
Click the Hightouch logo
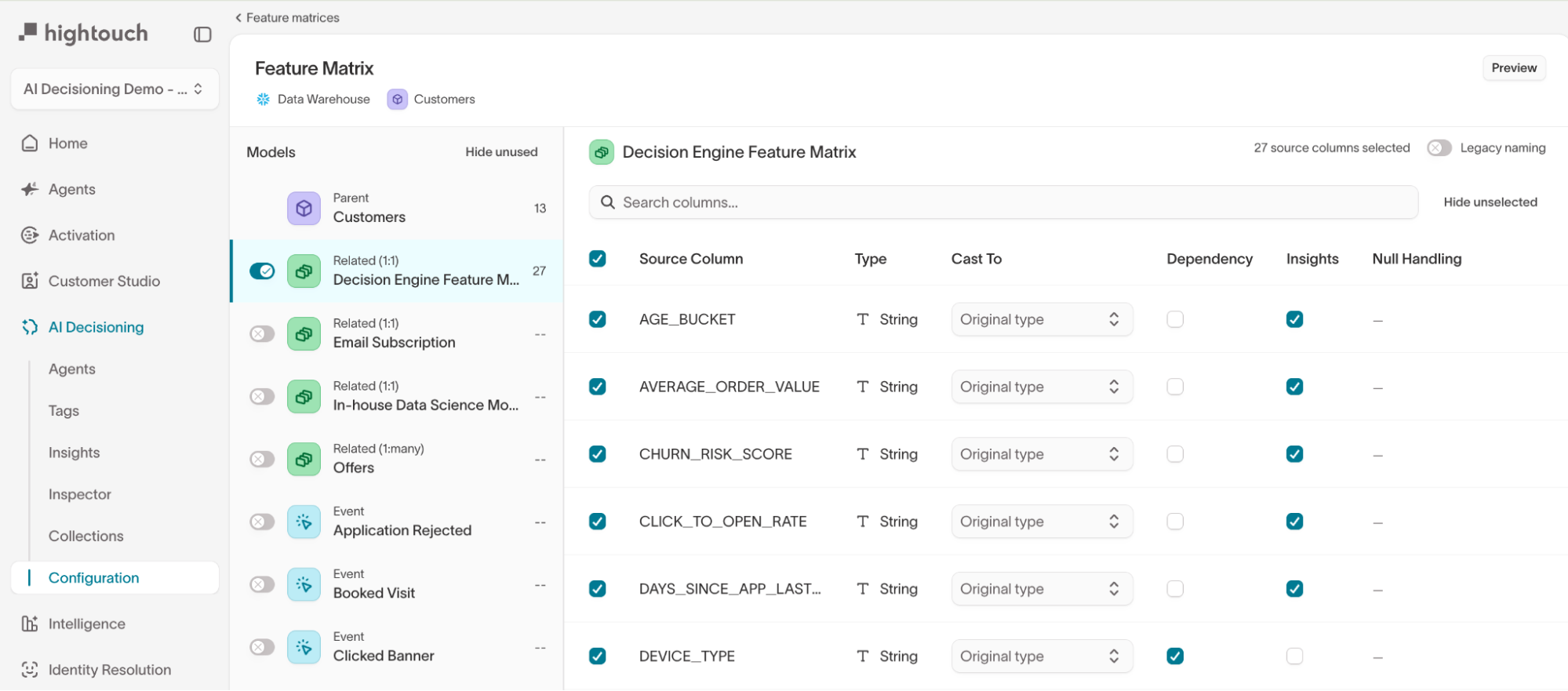83,33
